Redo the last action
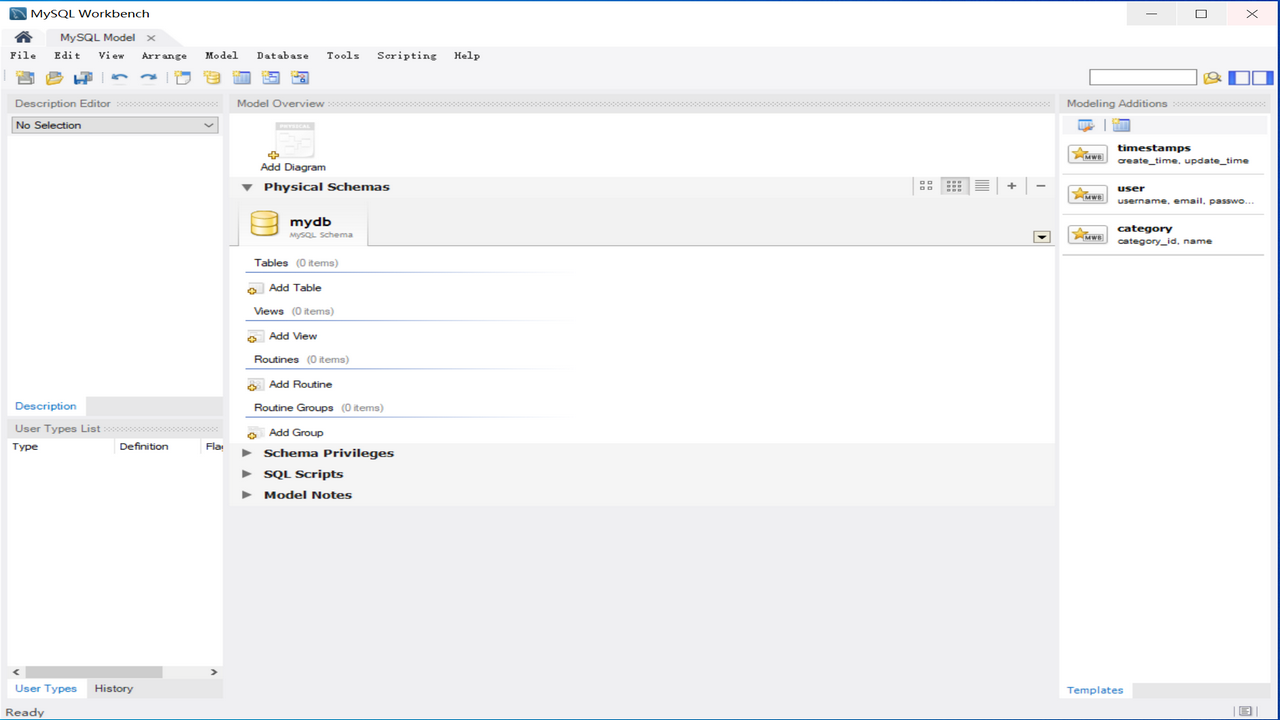This screenshot has width=1280, height=720. tap(149, 77)
